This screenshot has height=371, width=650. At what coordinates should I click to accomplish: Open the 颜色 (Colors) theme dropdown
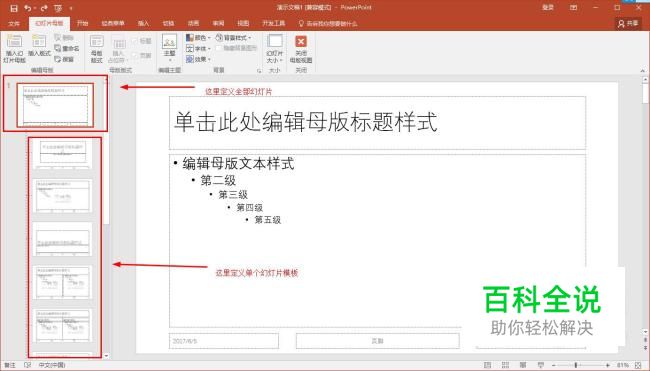(198, 38)
